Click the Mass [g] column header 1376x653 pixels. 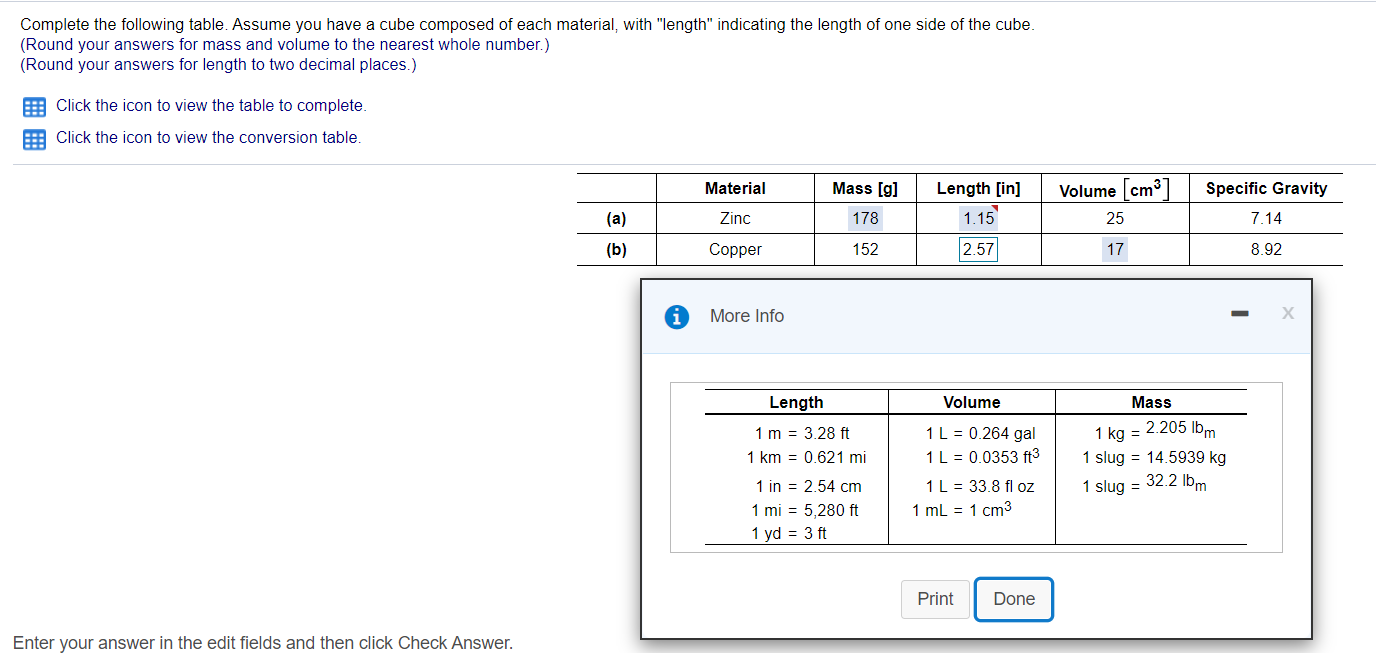pos(865,188)
